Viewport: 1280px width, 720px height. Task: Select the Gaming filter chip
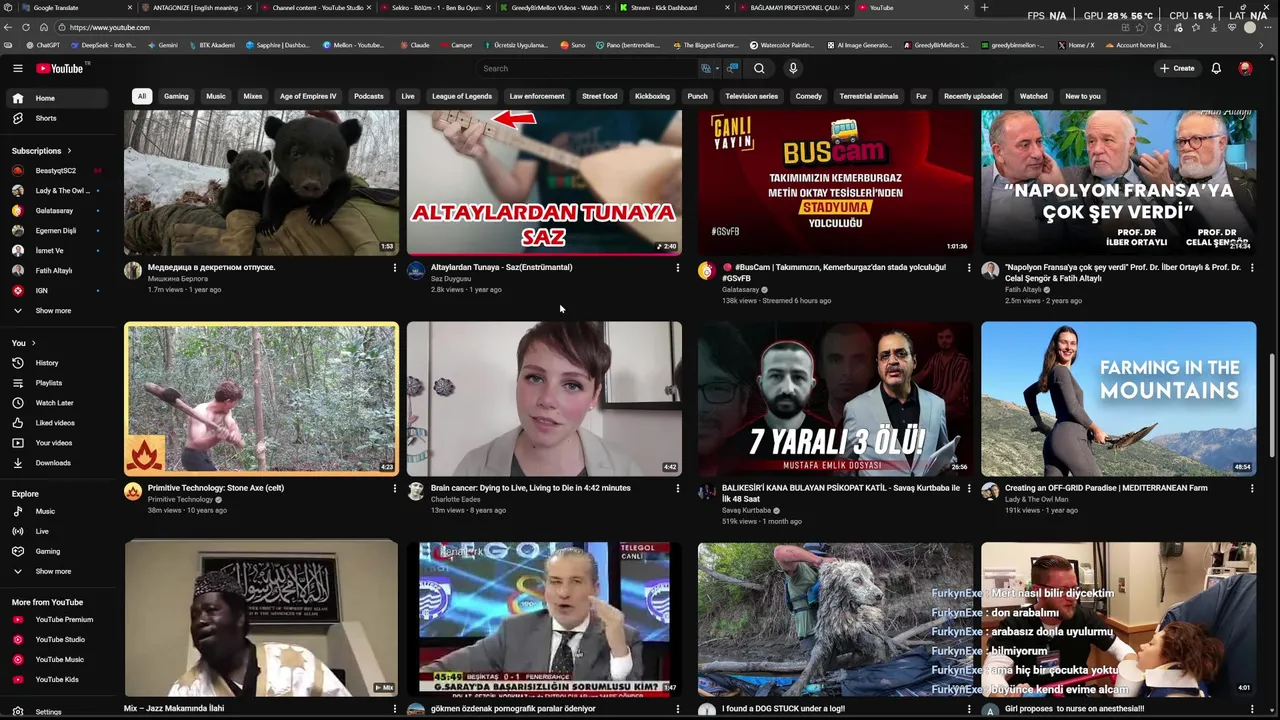pyautogui.click(x=176, y=96)
